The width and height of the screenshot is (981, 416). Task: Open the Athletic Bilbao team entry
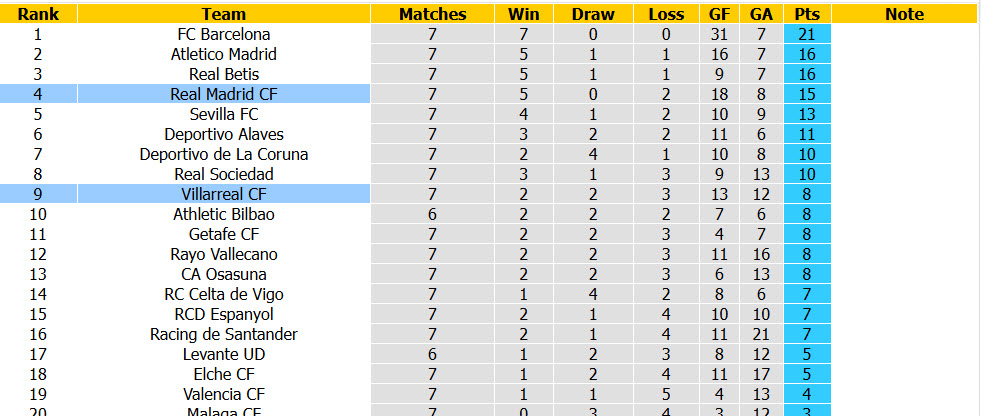pos(224,214)
